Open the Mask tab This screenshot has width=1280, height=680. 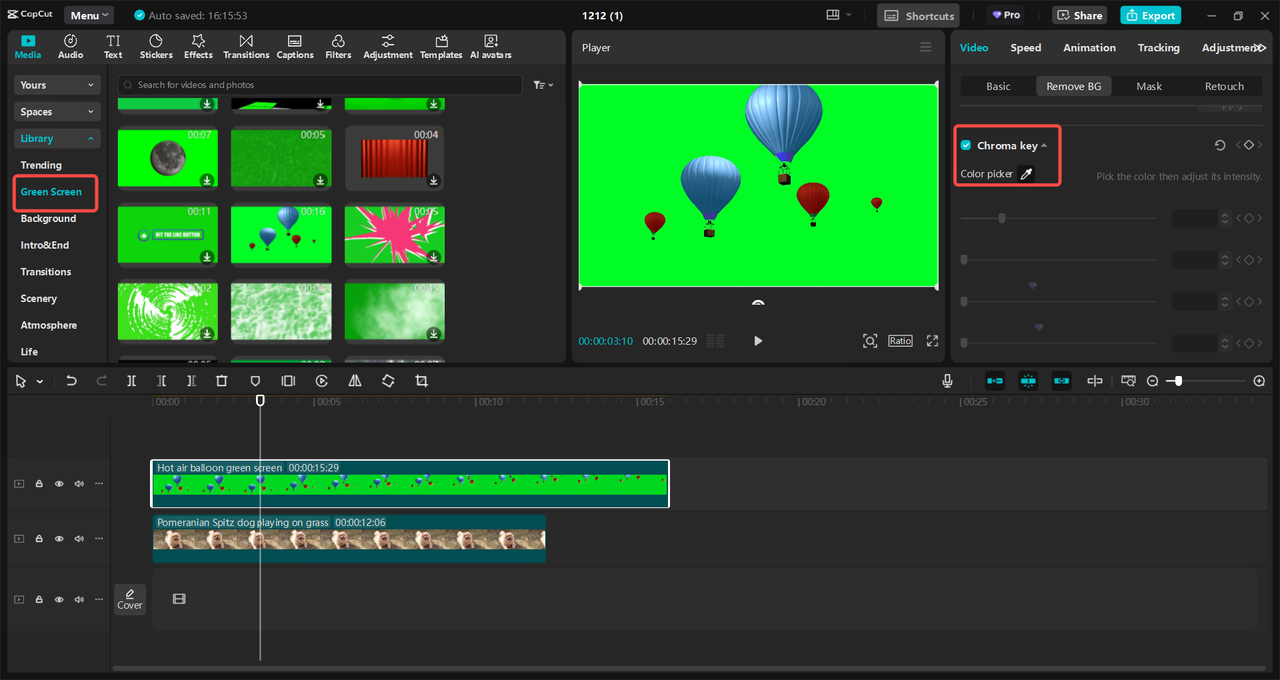coord(1149,87)
